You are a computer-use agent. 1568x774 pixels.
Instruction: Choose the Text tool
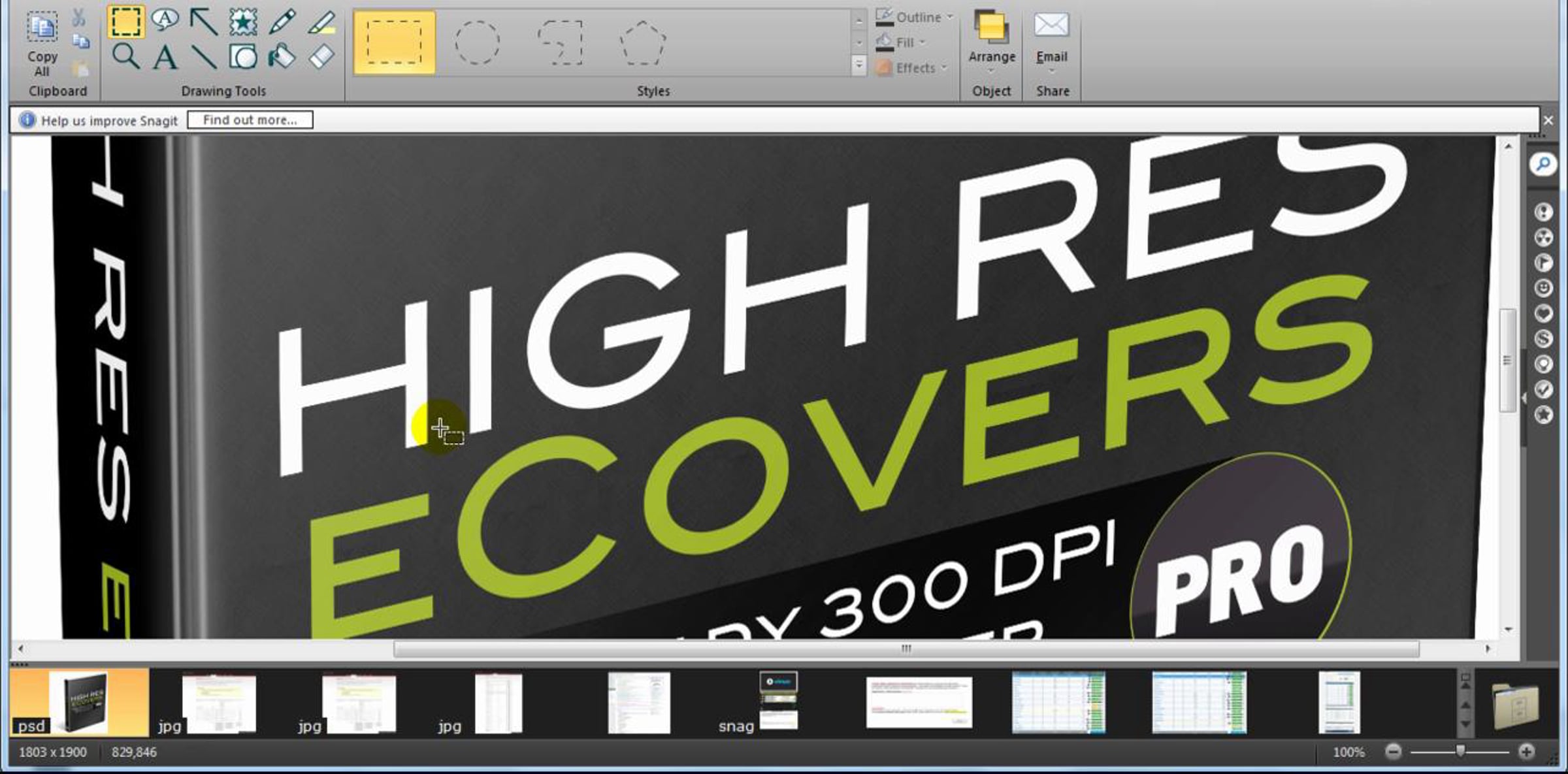coord(165,57)
